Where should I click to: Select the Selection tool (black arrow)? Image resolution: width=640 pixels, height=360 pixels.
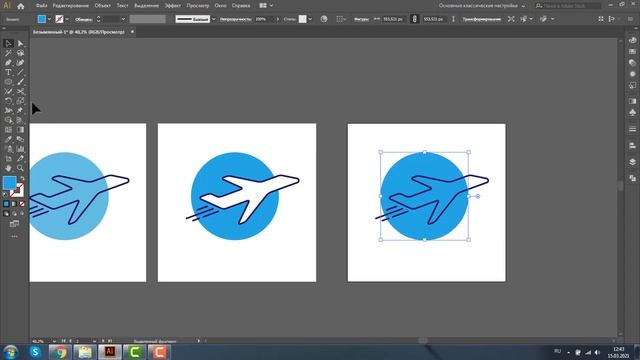point(8,43)
